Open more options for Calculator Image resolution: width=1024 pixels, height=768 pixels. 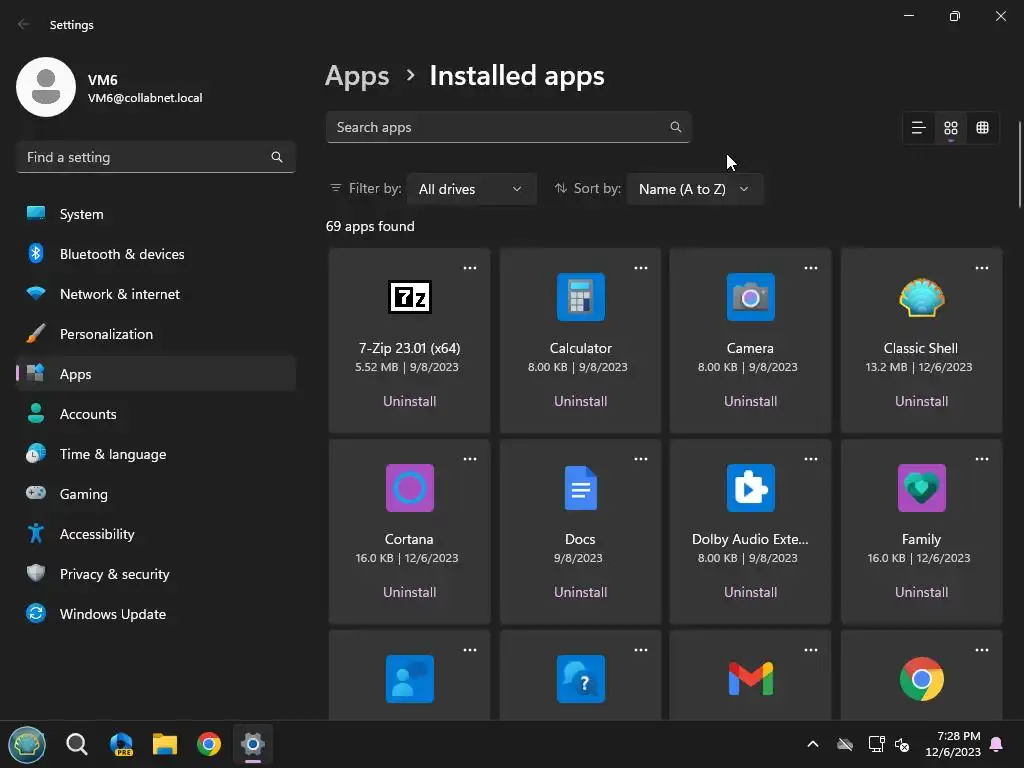pos(641,268)
